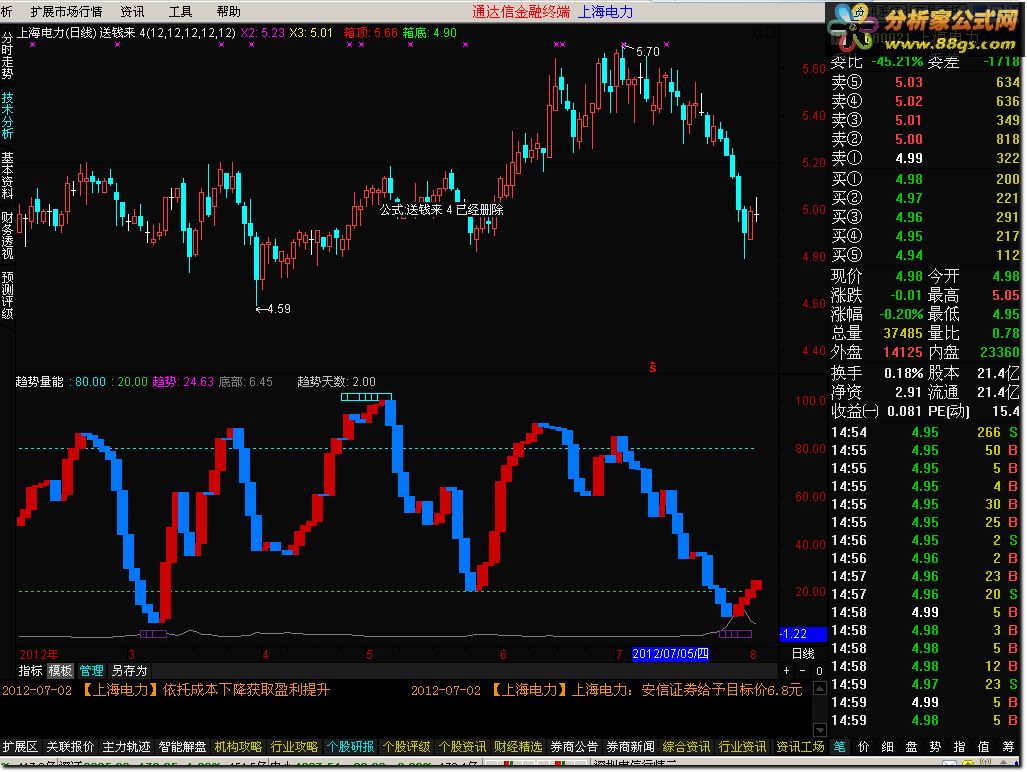Select the 值 value tab
1027x772 pixels.
pos(983,746)
